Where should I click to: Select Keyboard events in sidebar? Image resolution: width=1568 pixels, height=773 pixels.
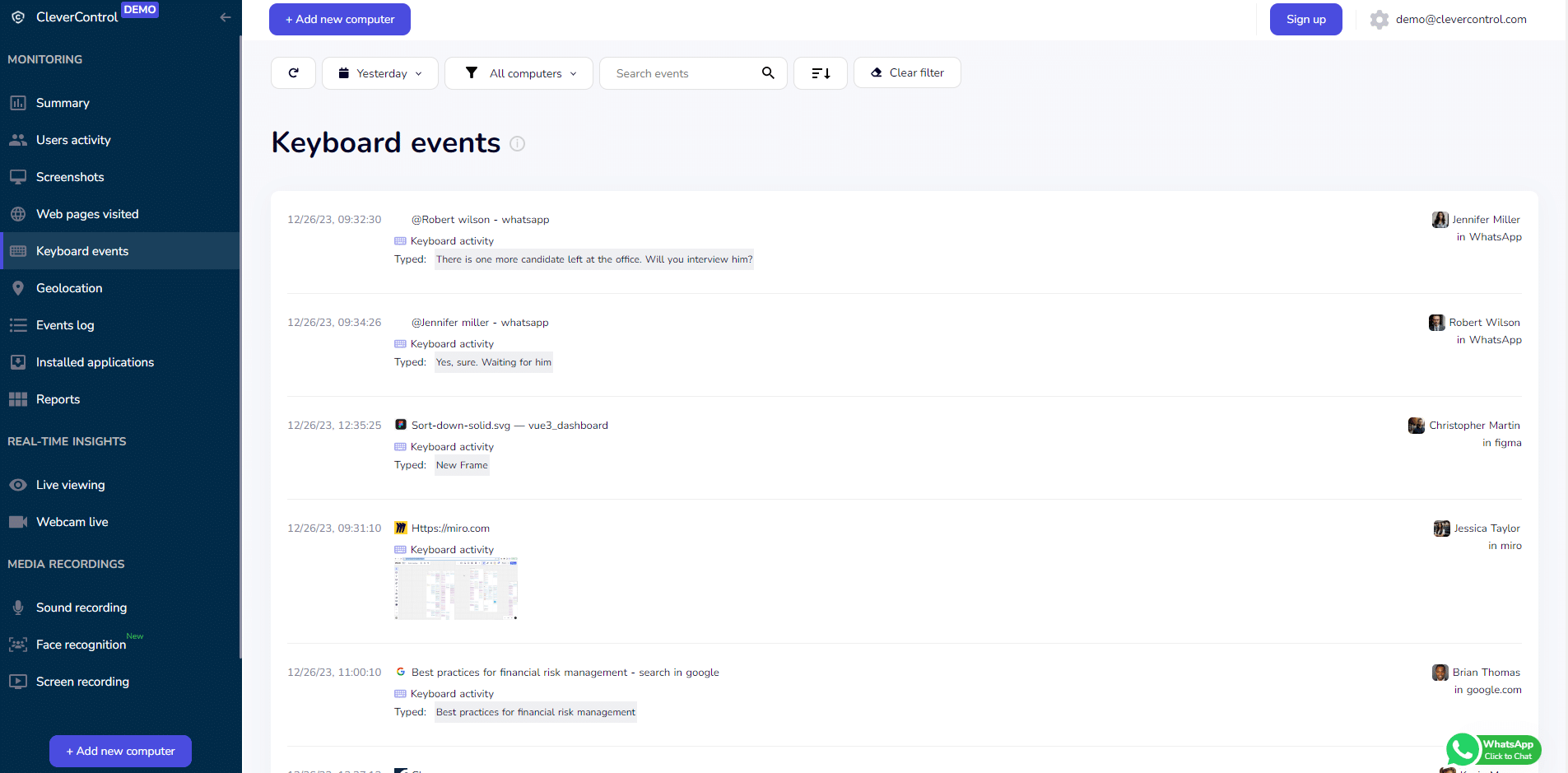coord(120,251)
